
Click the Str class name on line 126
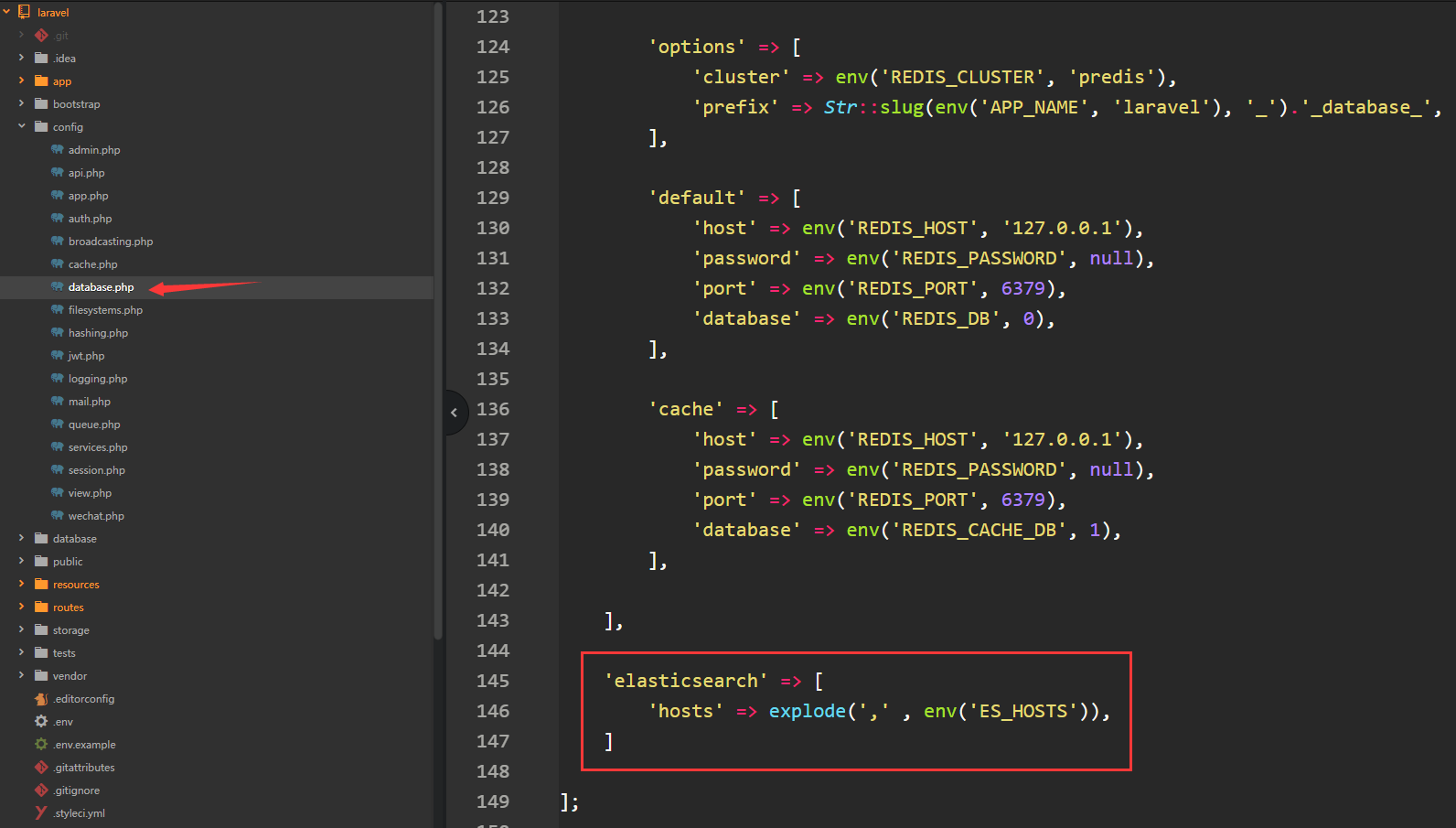(840, 107)
